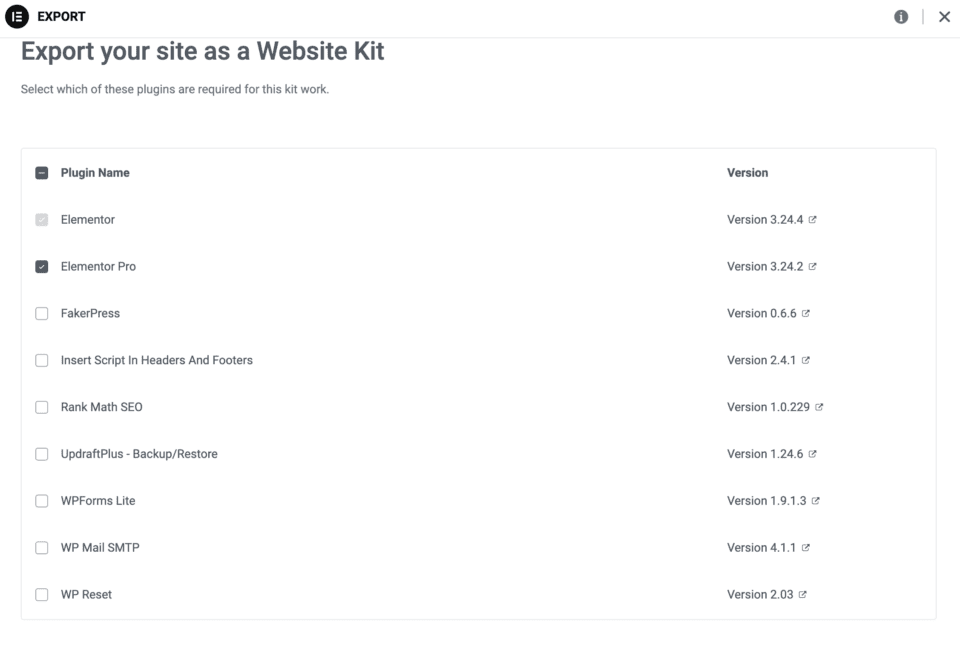This screenshot has height=645, width=960.
Task: Uncheck the Elementor Pro checkbox
Action: point(42,267)
